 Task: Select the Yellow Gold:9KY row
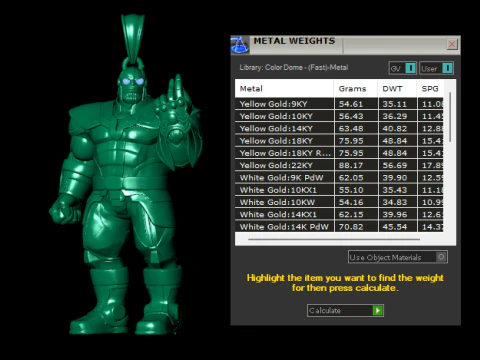[x=339, y=104]
